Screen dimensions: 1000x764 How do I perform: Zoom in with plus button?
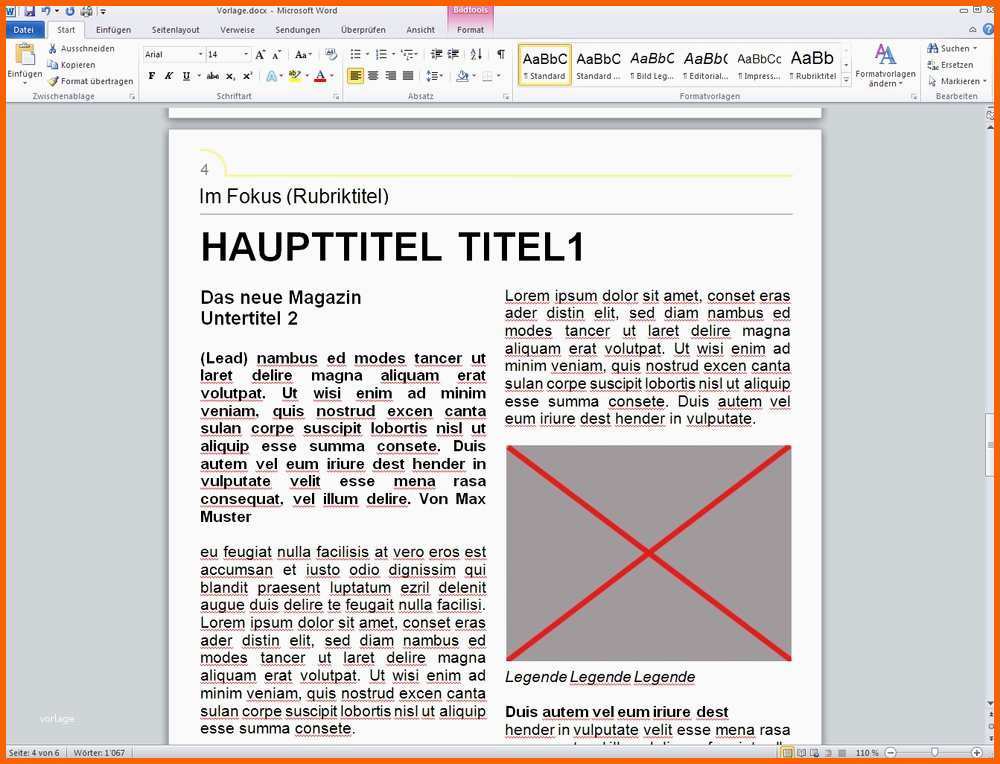[x=976, y=753]
